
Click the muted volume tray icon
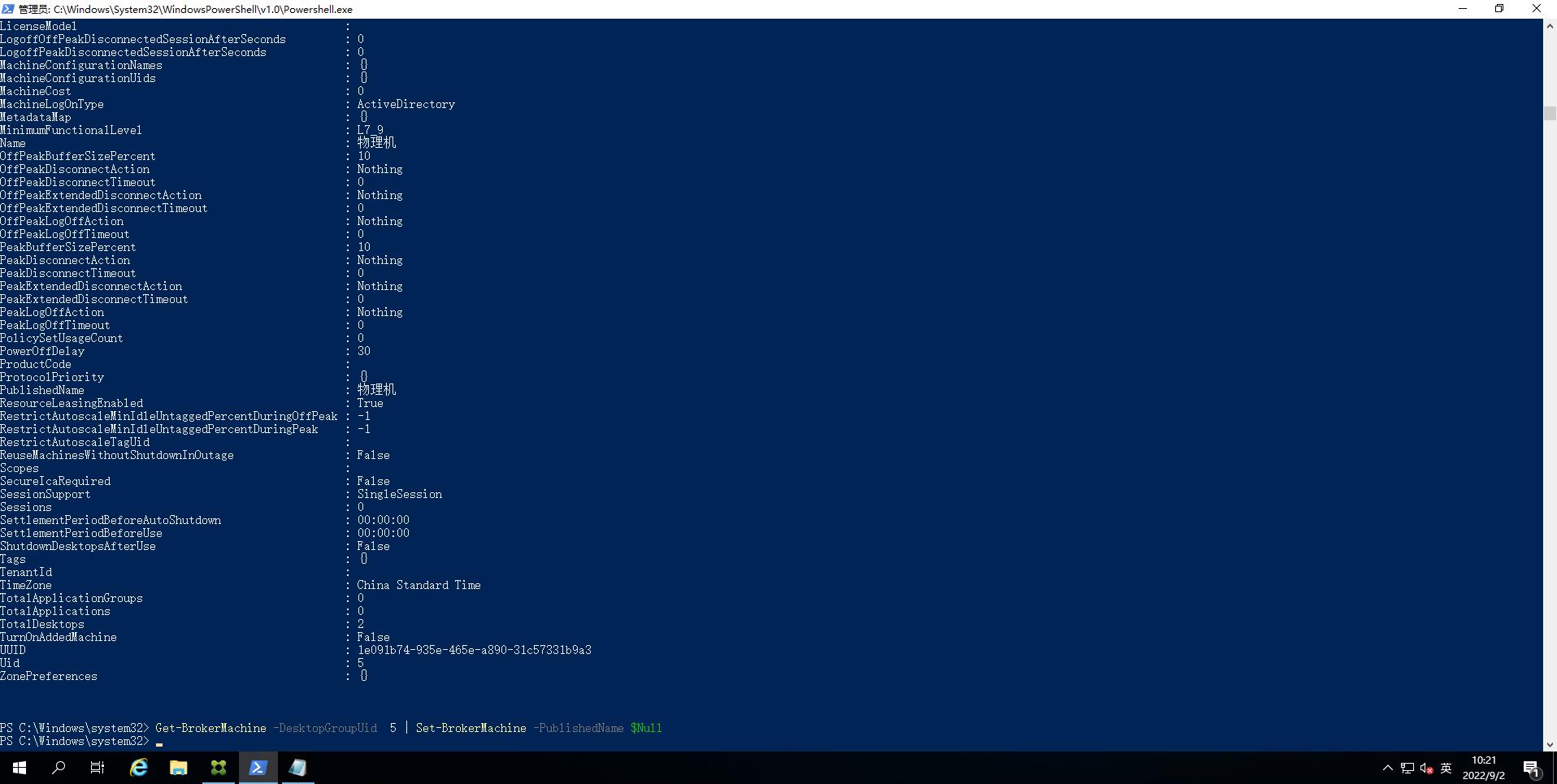(x=1426, y=768)
